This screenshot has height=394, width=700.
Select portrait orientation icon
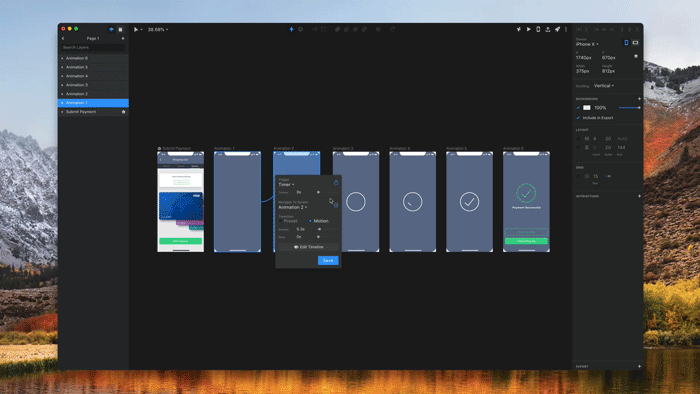point(626,43)
